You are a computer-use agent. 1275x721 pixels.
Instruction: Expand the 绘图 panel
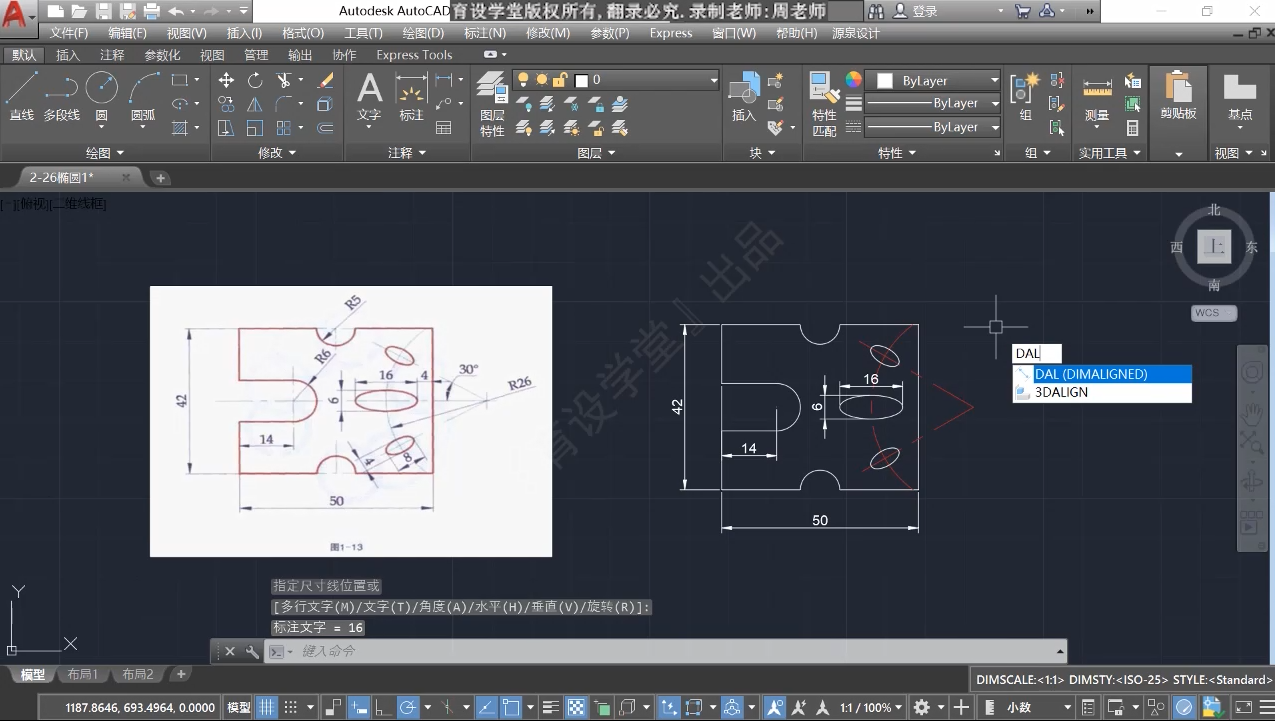(105, 153)
